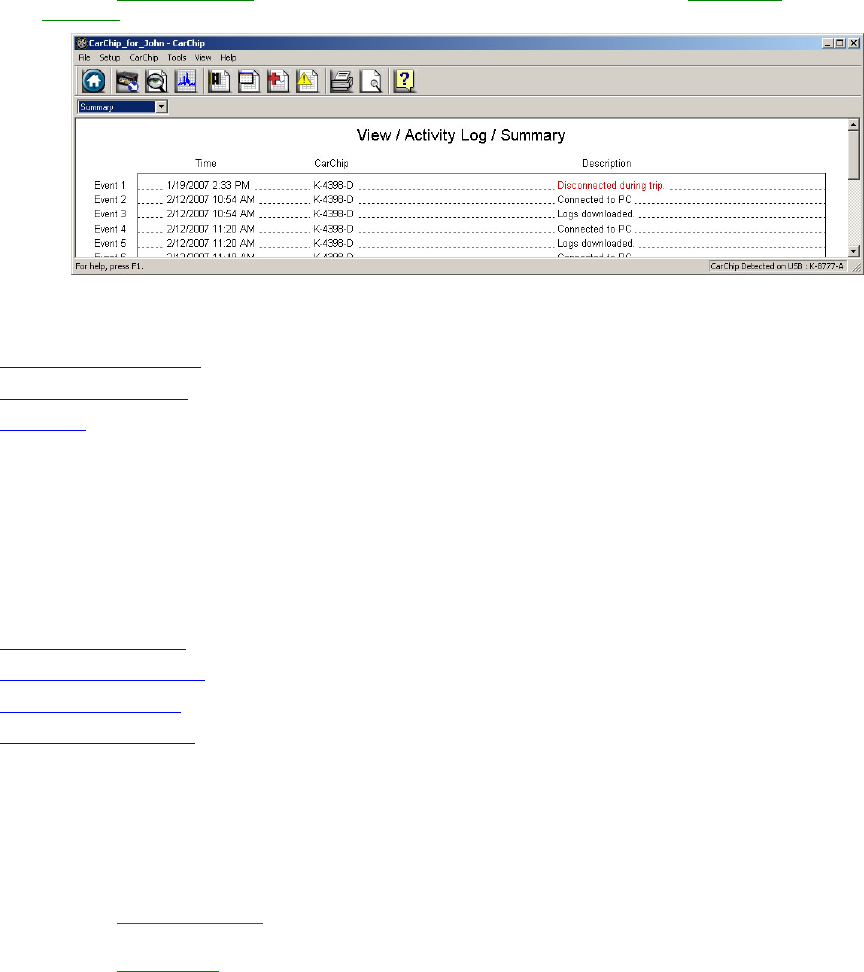Expand the Summary dropdown arrow

point(161,107)
